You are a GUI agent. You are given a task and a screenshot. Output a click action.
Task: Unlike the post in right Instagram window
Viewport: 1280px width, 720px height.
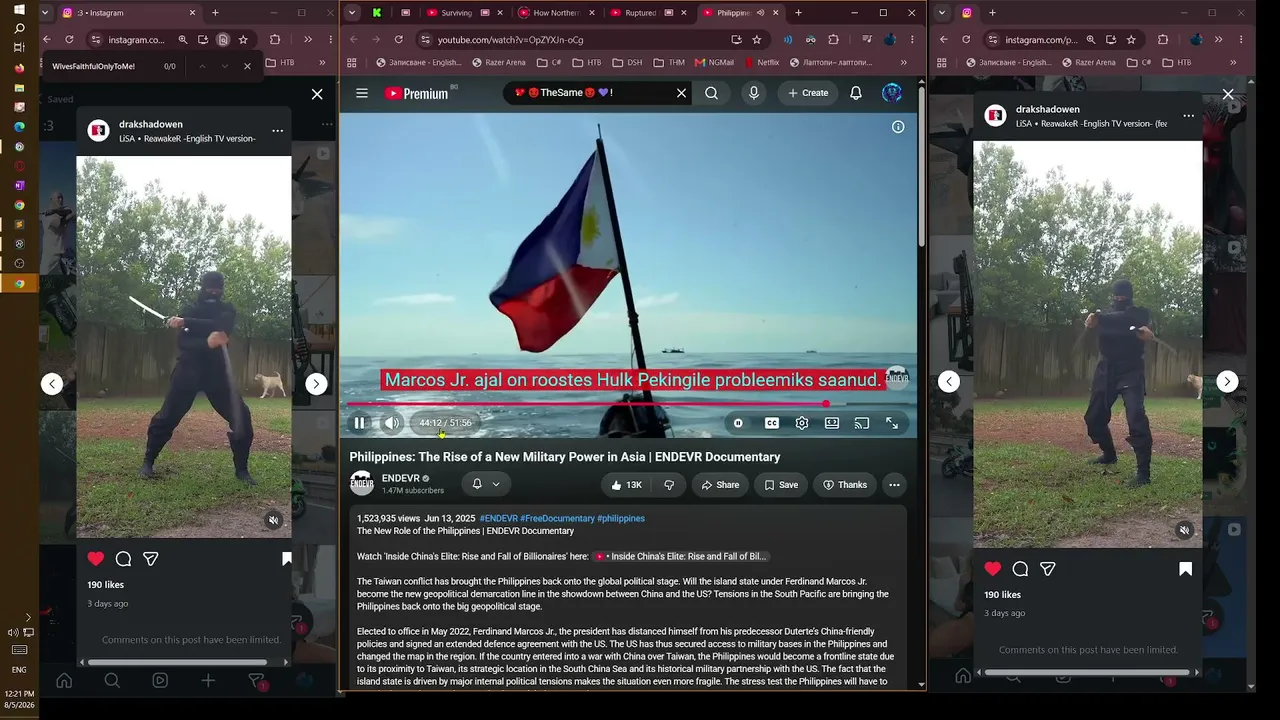tap(993, 569)
